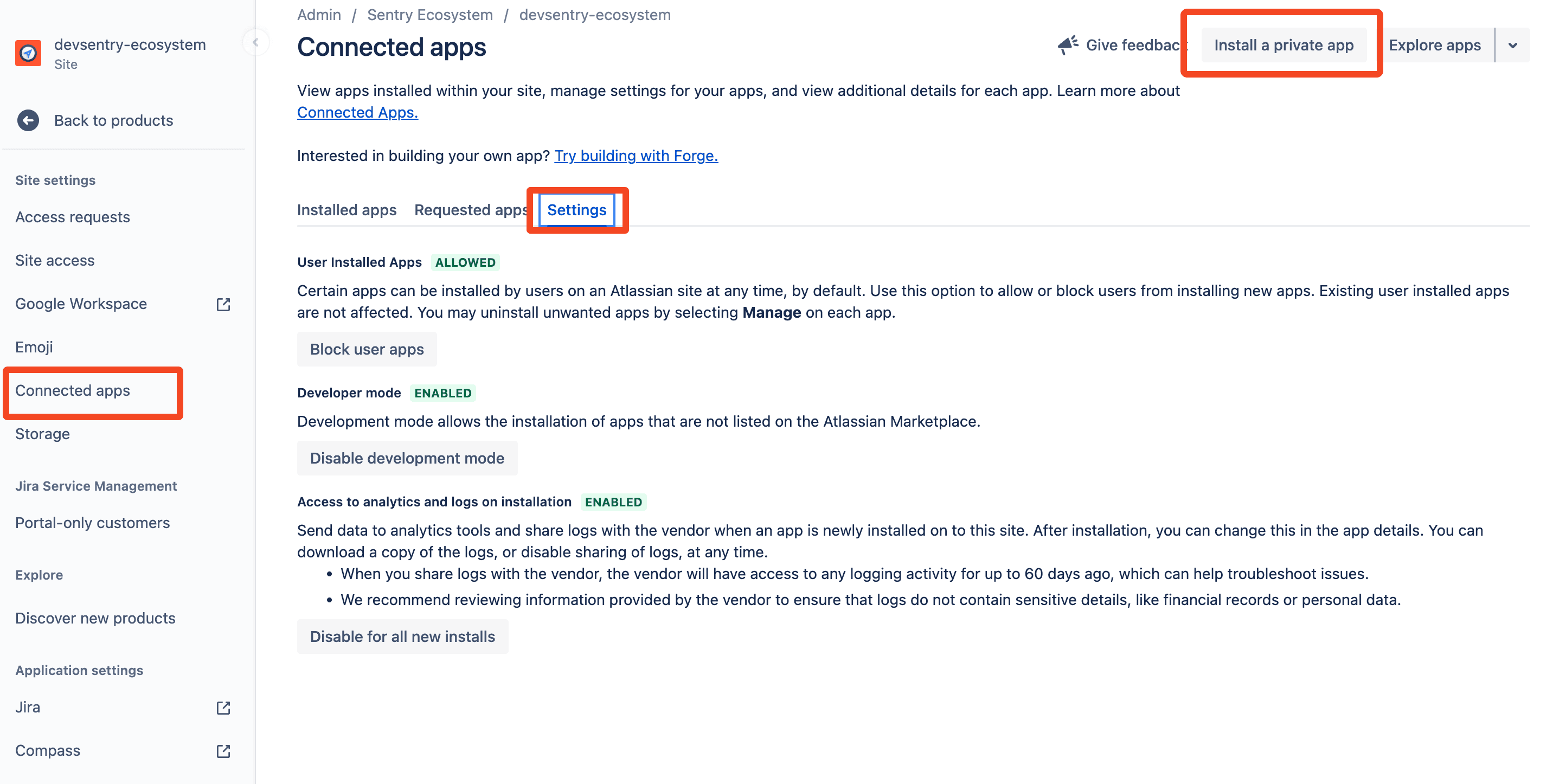Click the Give feedback megaphone icon
This screenshot has width=1553, height=784.
click(1068, 45)
